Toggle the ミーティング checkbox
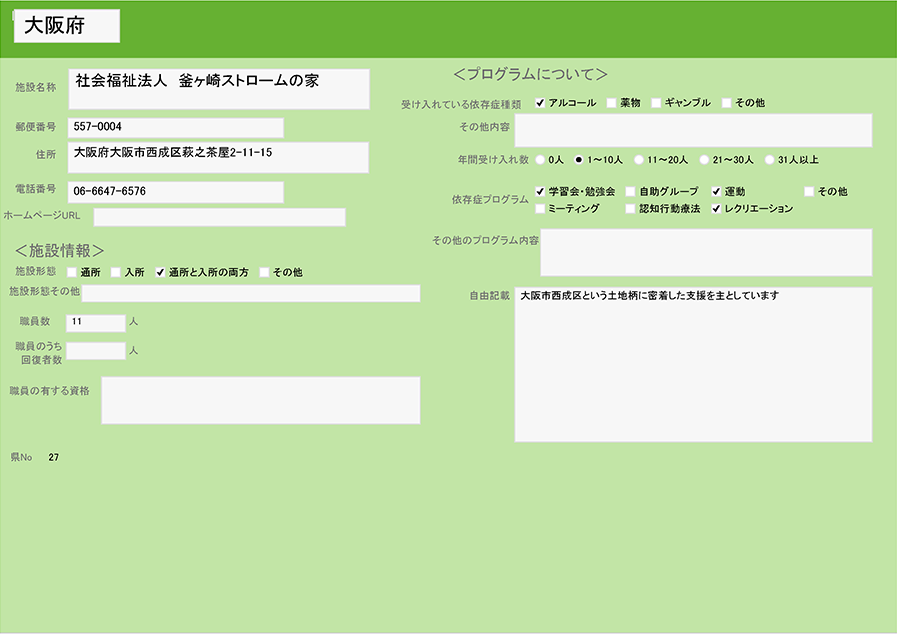The height and width of the screenshot is (634, 897). coord(541,209)
